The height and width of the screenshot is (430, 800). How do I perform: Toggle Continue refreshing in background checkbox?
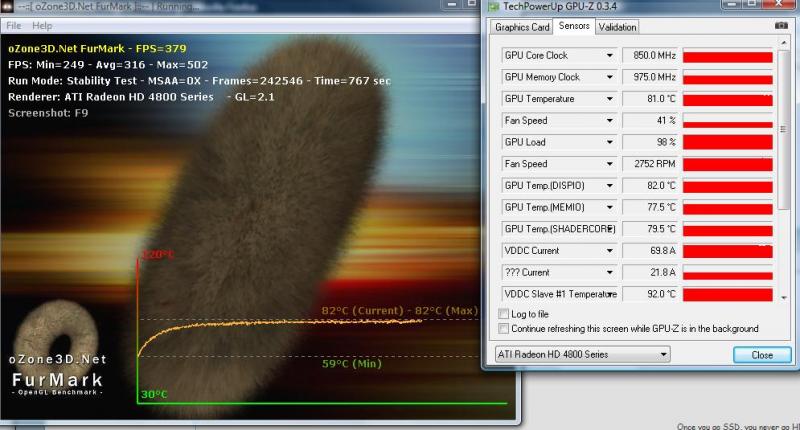pos(504,328)
